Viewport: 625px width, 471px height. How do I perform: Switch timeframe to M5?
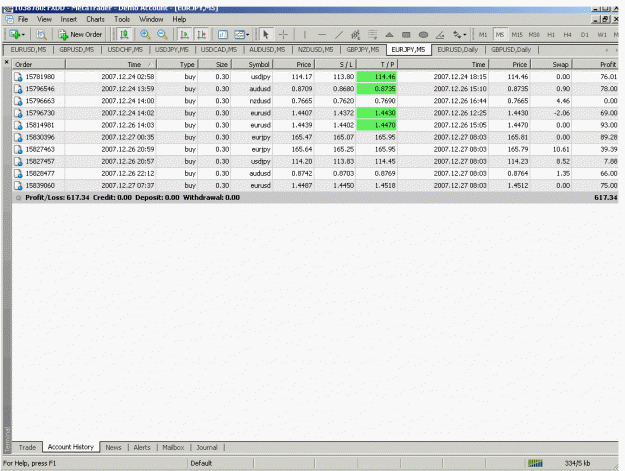pos(500,35)
